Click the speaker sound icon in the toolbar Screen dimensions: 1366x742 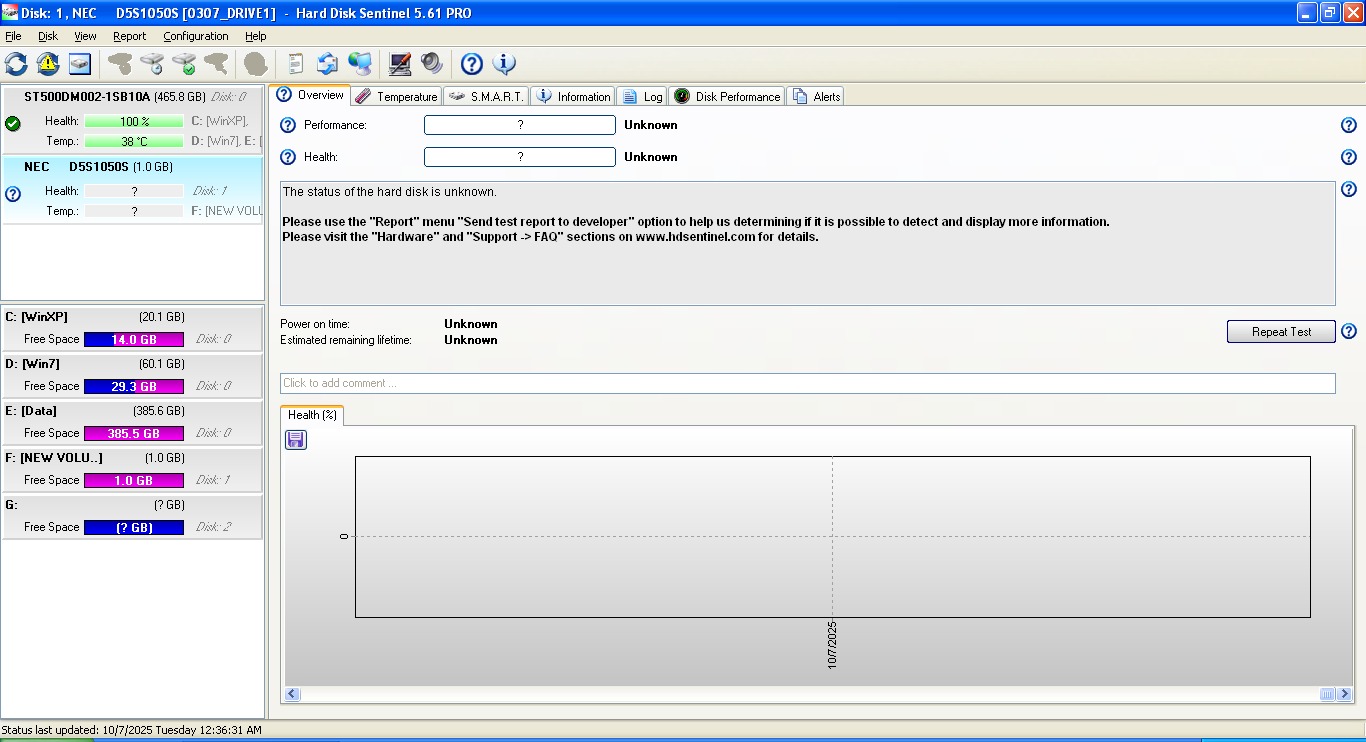(x=432, y=64)
